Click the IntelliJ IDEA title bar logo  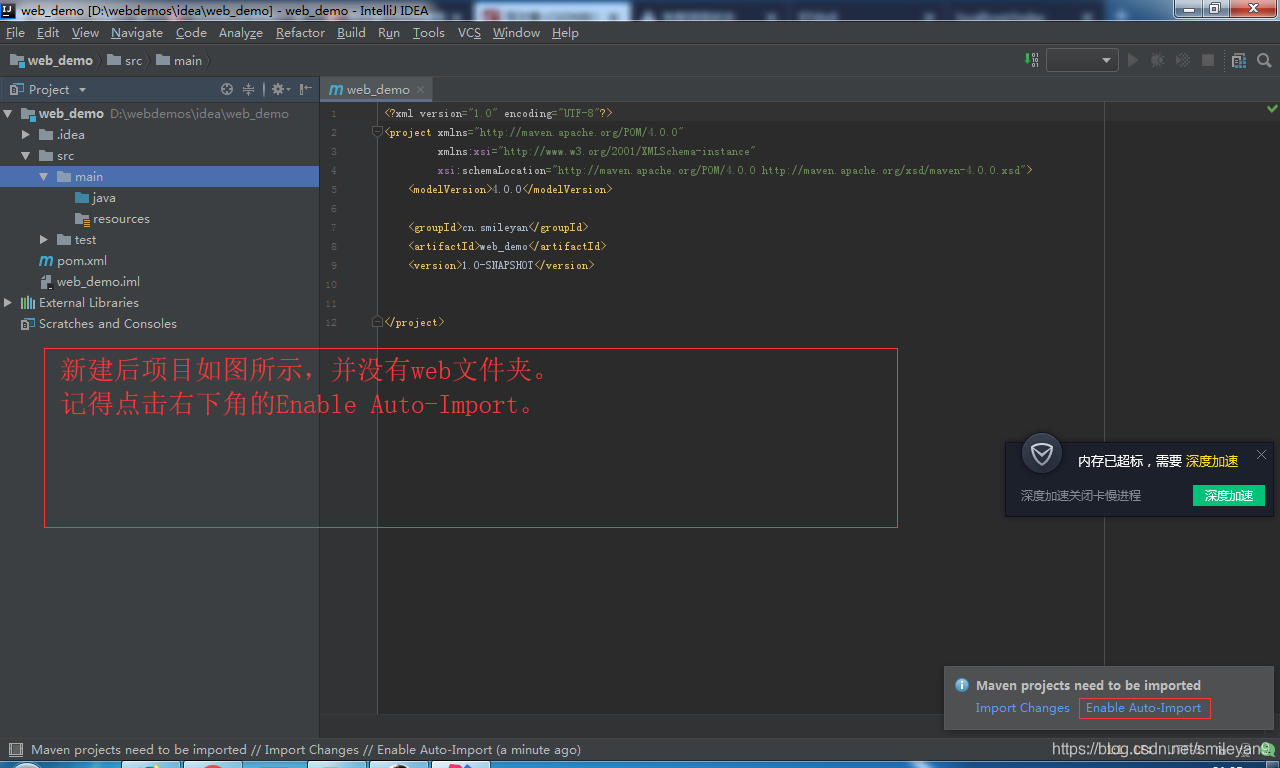click(8, 9)
